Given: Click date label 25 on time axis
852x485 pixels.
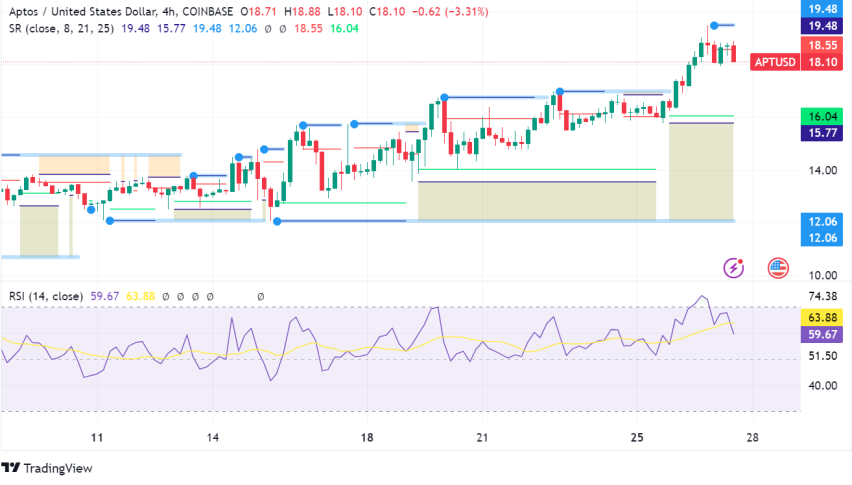Looking at the screenshot, I should point(637,437).
